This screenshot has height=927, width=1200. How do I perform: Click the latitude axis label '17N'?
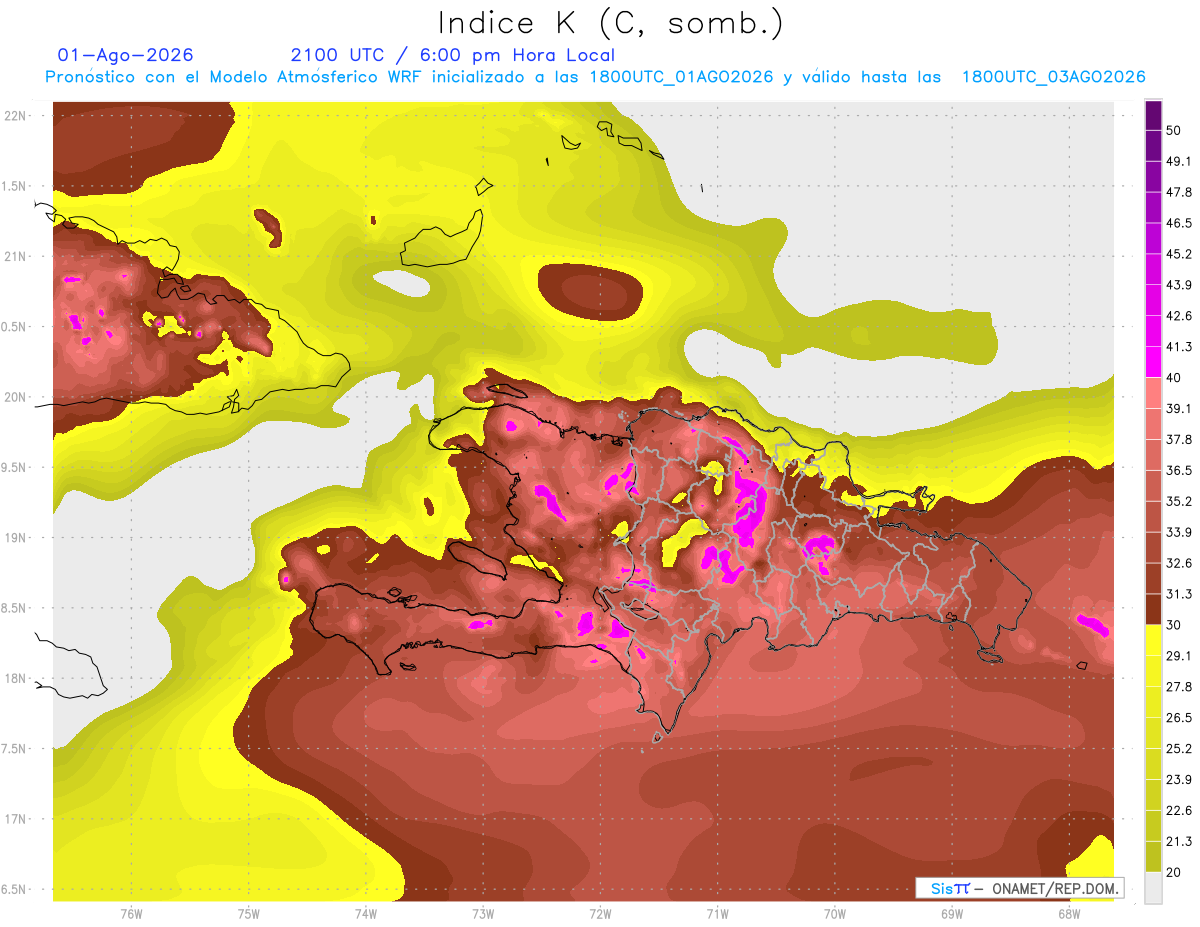tap(16, 819)
